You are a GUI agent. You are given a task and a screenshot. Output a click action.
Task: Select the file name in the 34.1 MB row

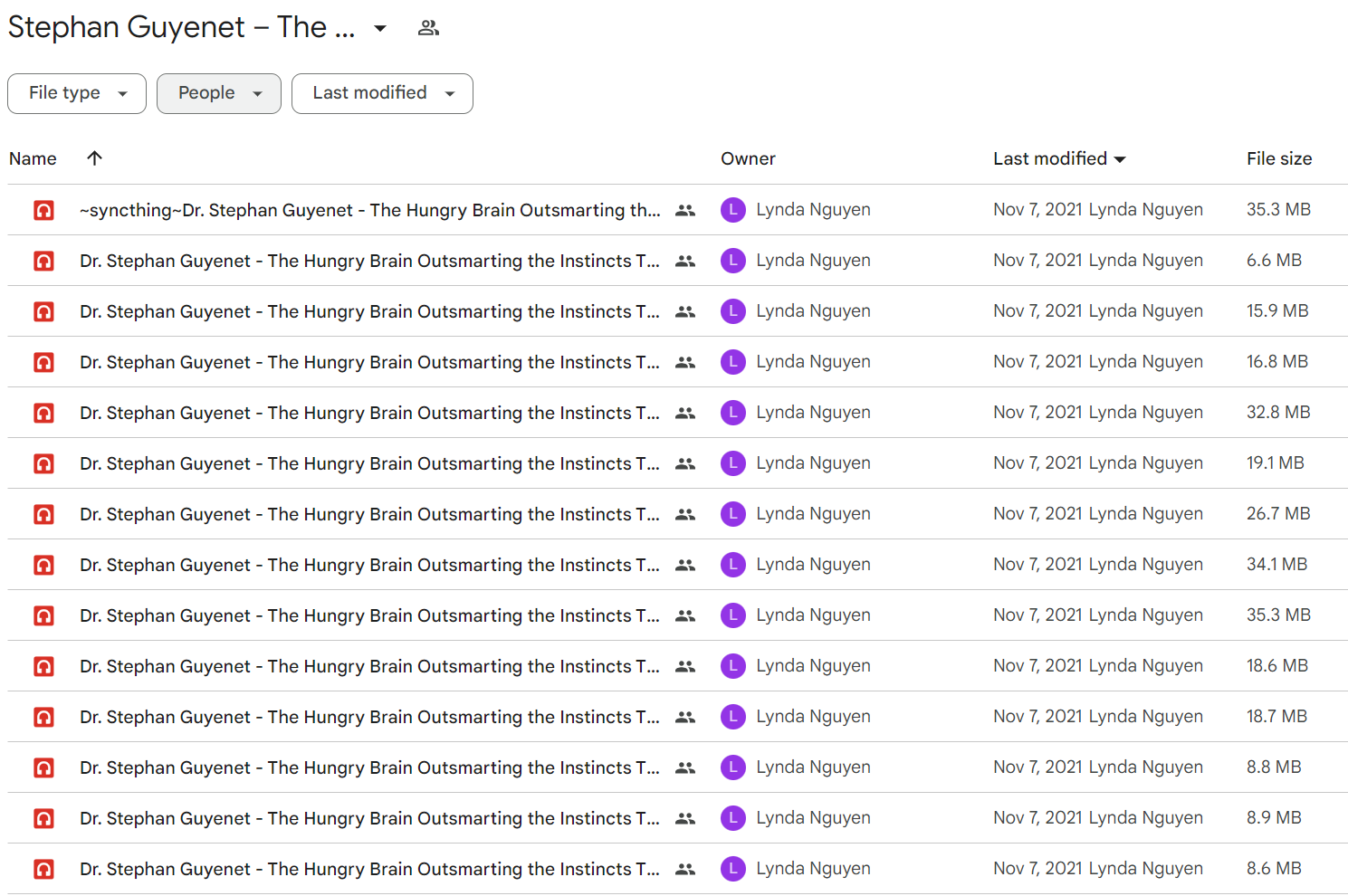click(370, 565)
